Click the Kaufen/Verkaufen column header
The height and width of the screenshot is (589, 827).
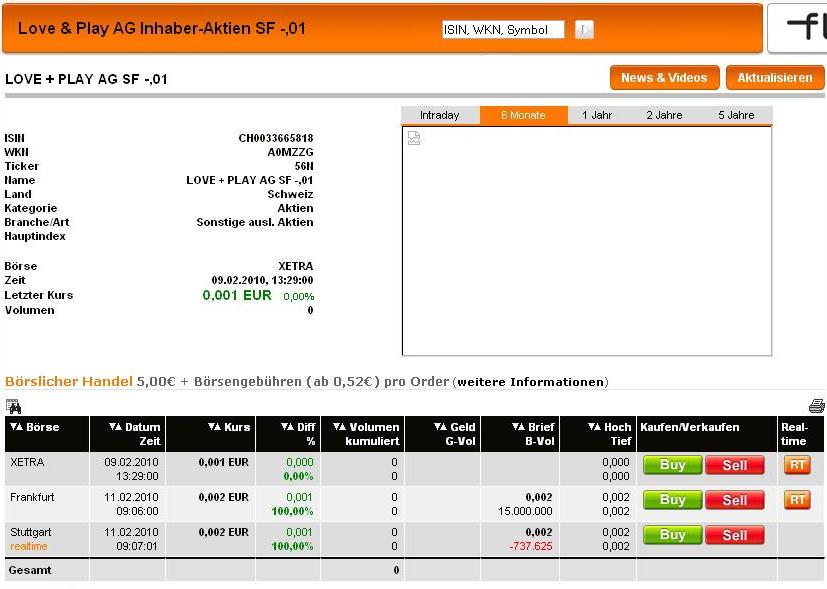(689, 427)
